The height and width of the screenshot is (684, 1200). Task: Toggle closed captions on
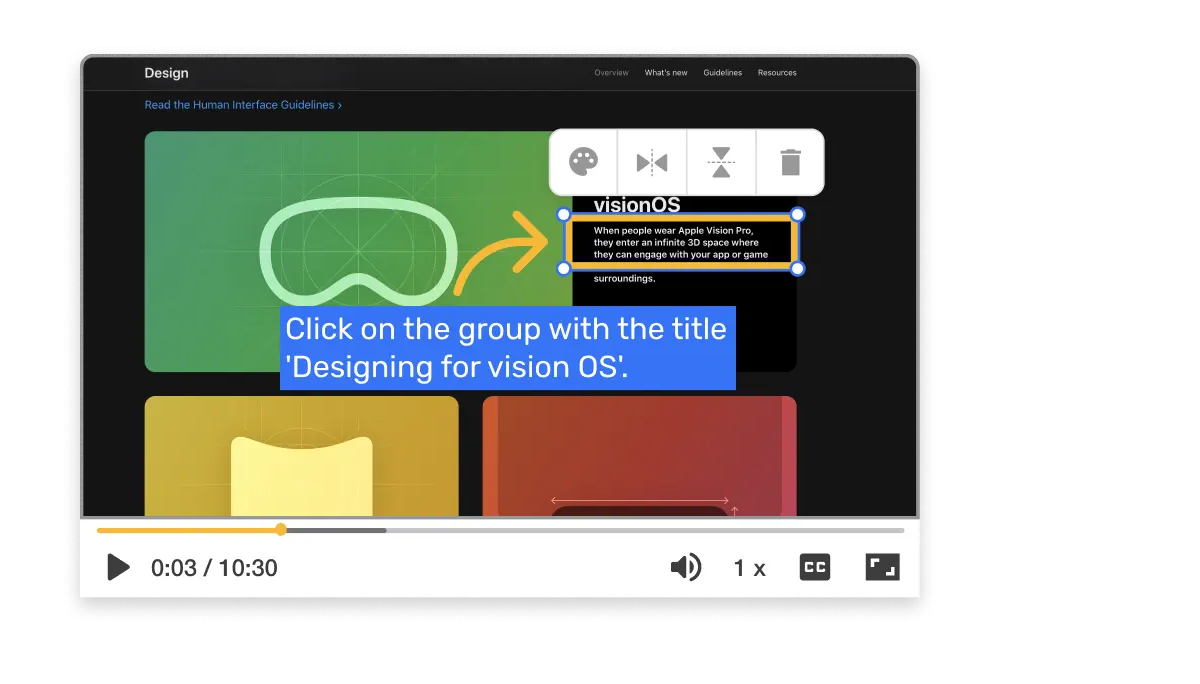pos(814,567)
